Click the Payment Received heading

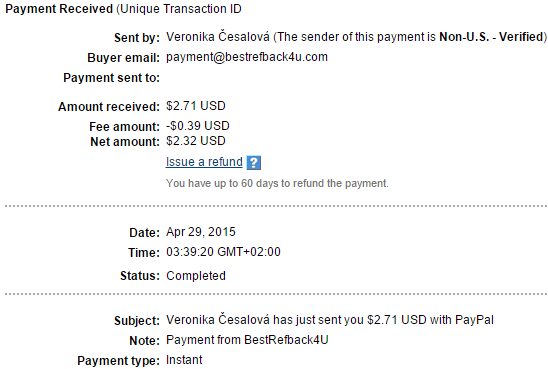pyautogui.click(x=59, y=9)
